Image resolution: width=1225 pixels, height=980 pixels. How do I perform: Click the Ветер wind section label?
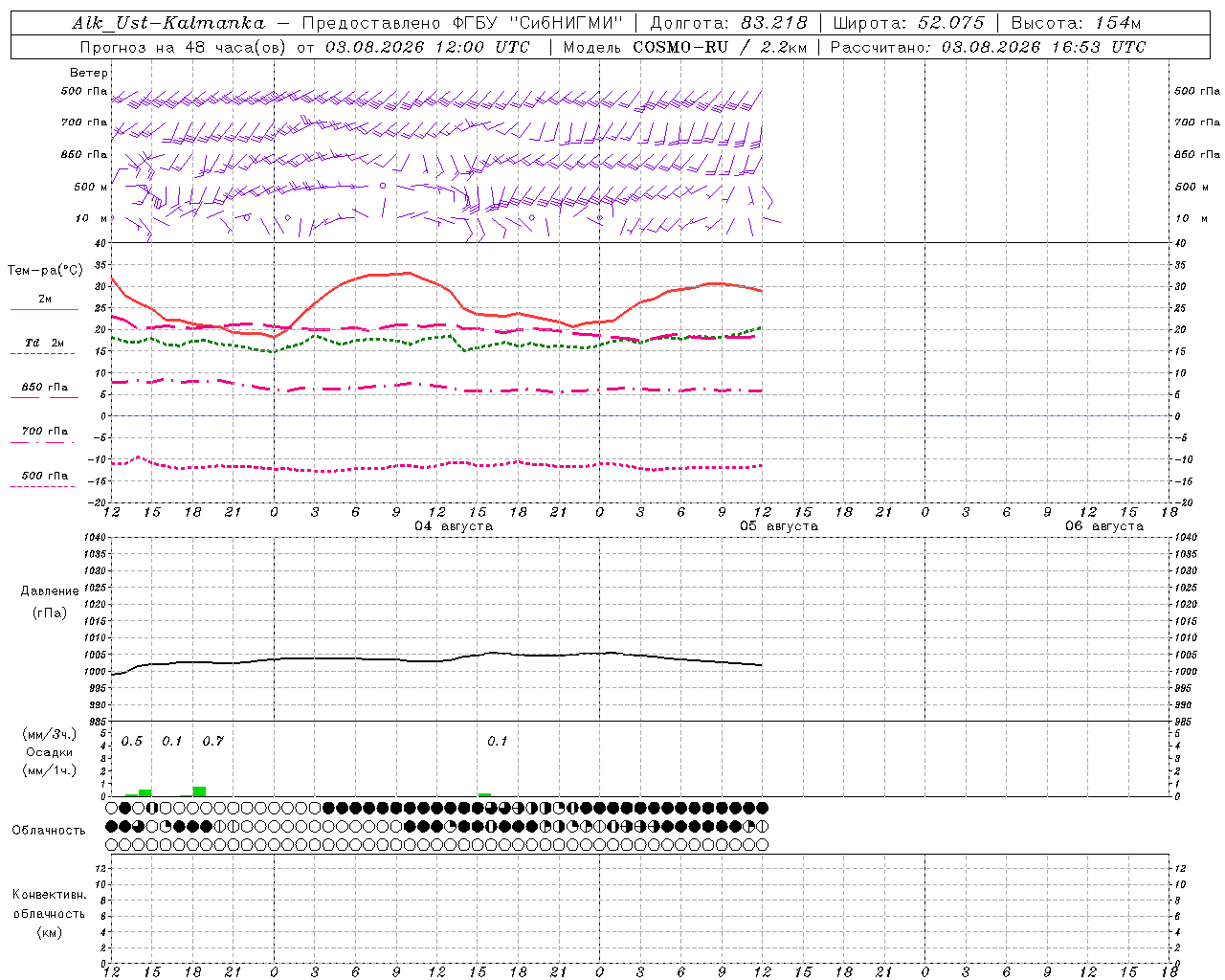pos(89,73)
